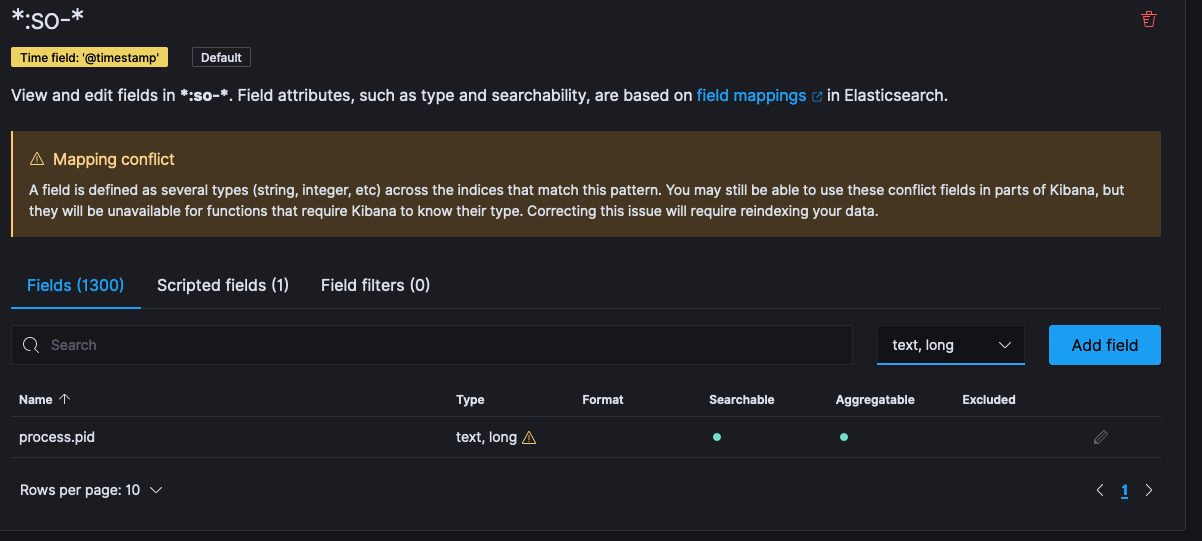Go to previous page of fields

tap(1100, 490)
